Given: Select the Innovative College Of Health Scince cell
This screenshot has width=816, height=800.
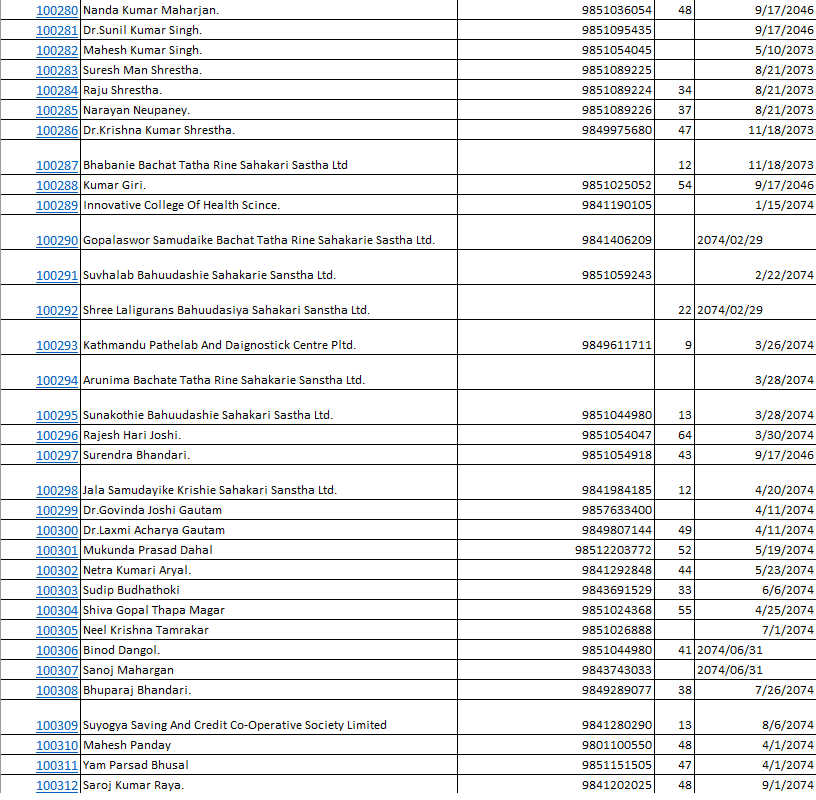Looking at the screenshot, I should point(181,205).
